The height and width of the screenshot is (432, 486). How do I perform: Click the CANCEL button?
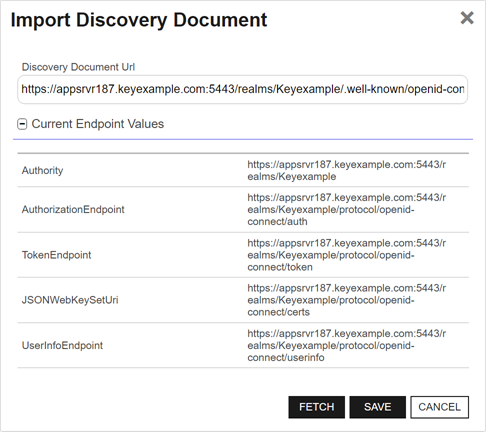439,407
